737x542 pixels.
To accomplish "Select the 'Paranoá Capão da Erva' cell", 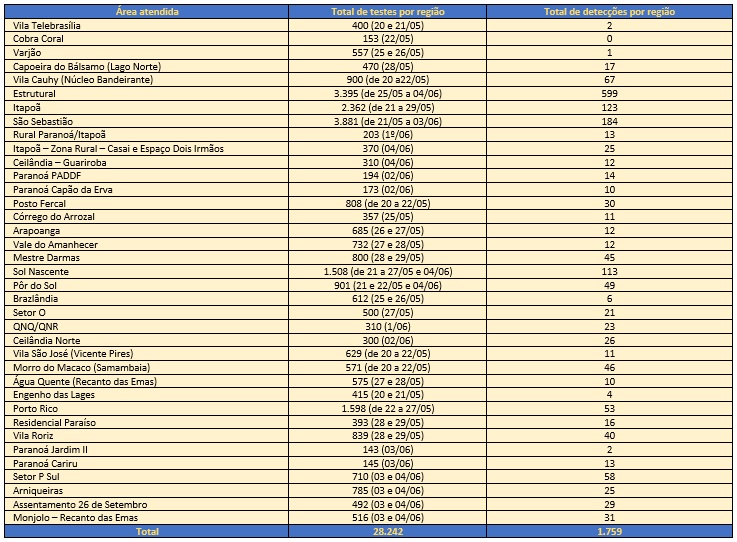I will (x=147, y=189).
